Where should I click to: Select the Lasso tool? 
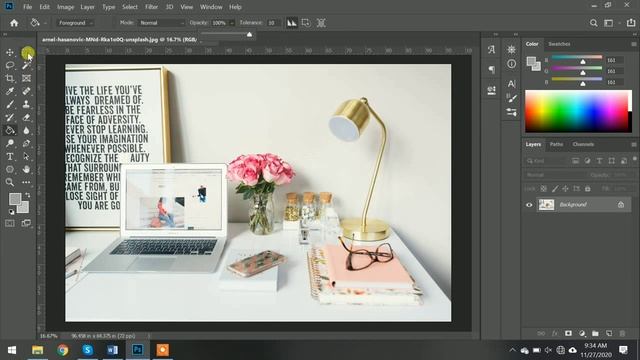(10, 65)
